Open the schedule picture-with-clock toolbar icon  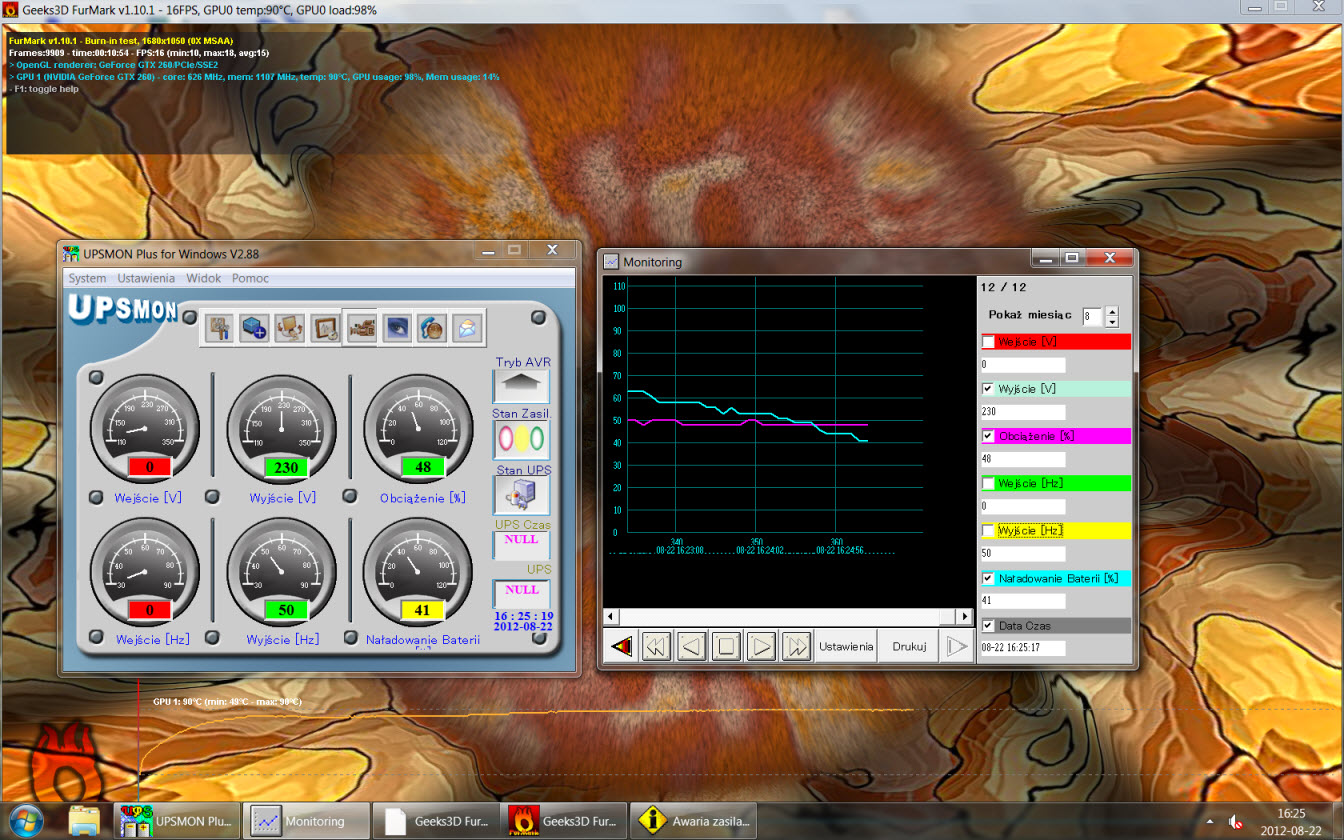[325, 327]
